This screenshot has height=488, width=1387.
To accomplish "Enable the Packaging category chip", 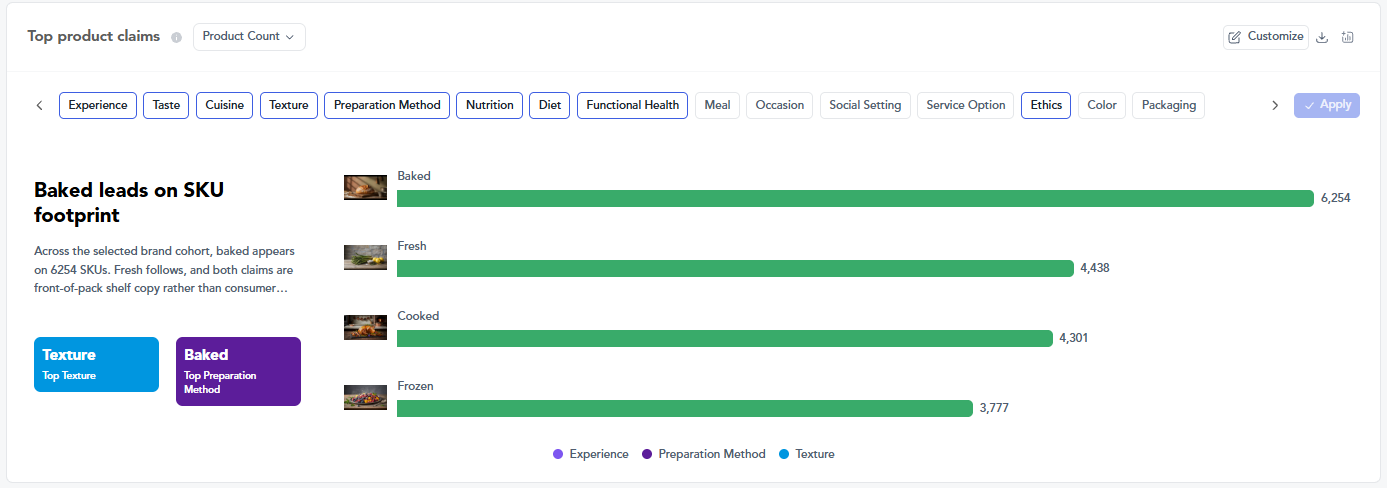I will coord(1169,105).
